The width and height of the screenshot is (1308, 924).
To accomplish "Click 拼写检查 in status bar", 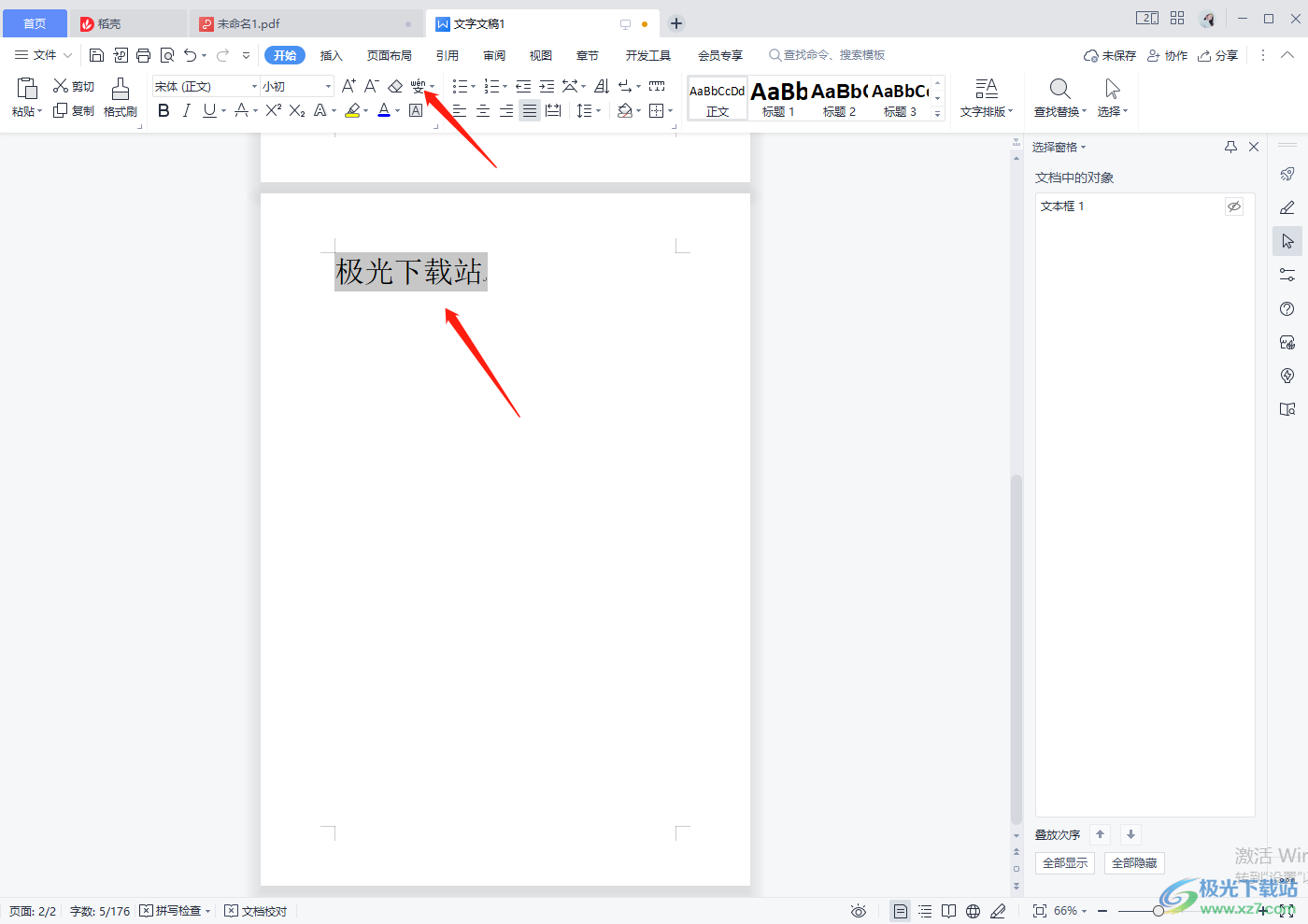I will (177, 911).
